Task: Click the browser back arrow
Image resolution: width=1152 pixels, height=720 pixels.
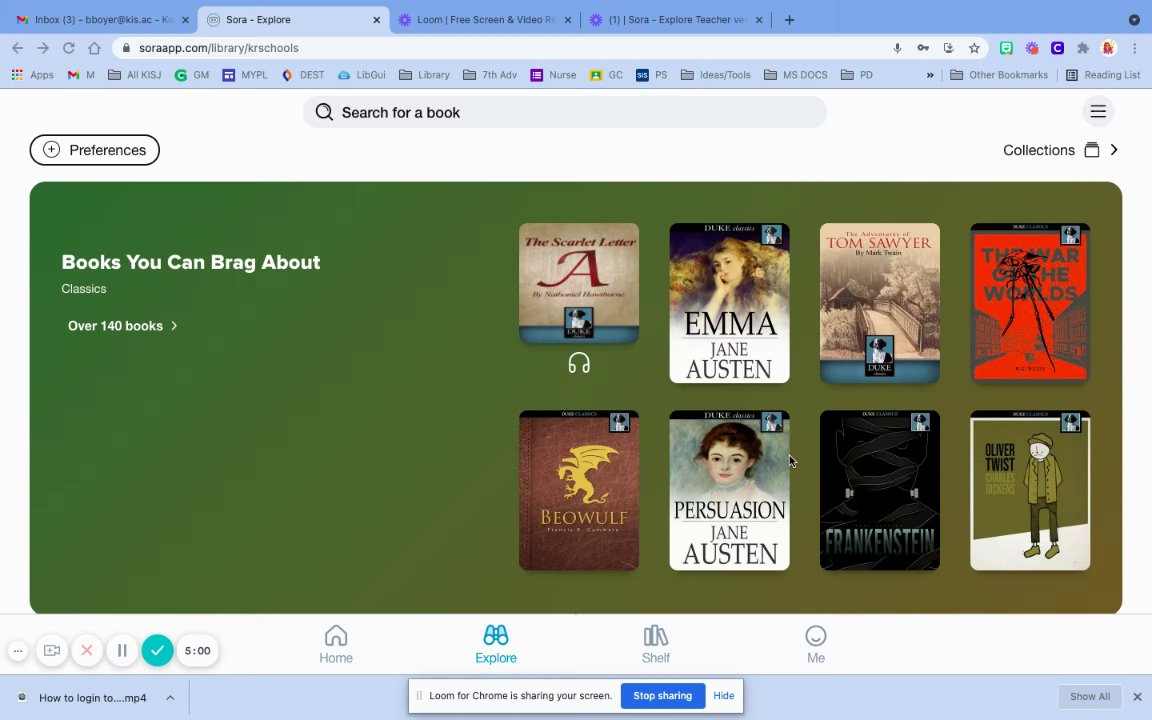Action: coord(18,48)
